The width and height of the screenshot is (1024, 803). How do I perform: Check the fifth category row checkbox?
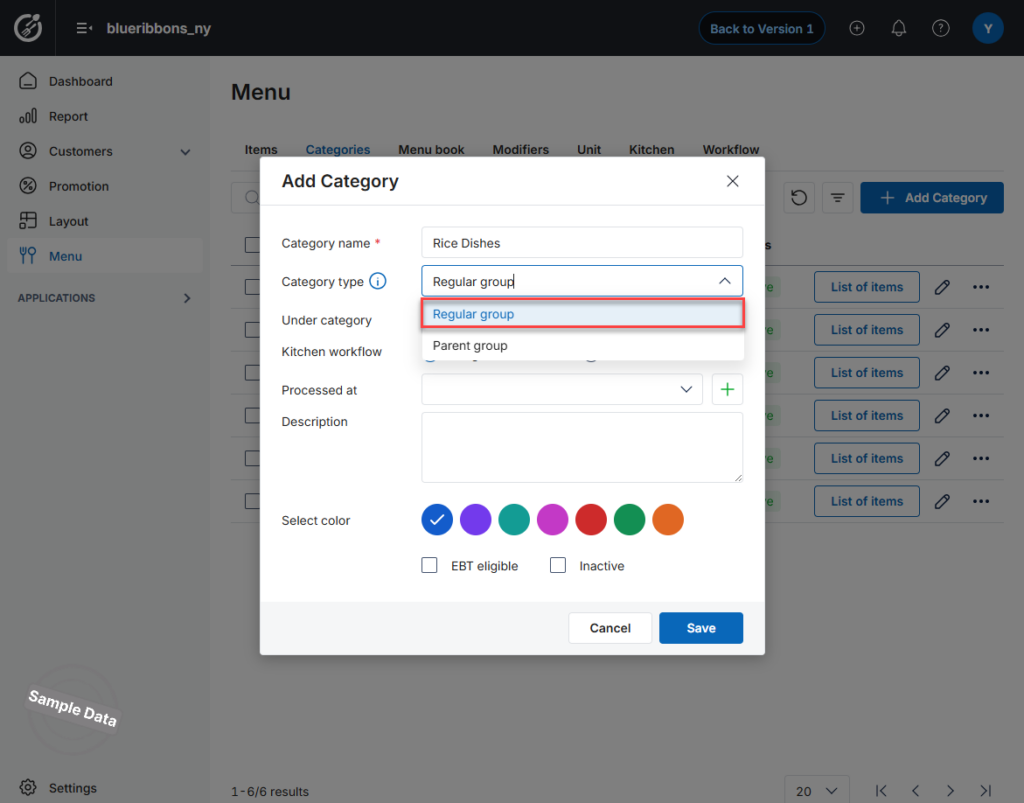(252, 458)
